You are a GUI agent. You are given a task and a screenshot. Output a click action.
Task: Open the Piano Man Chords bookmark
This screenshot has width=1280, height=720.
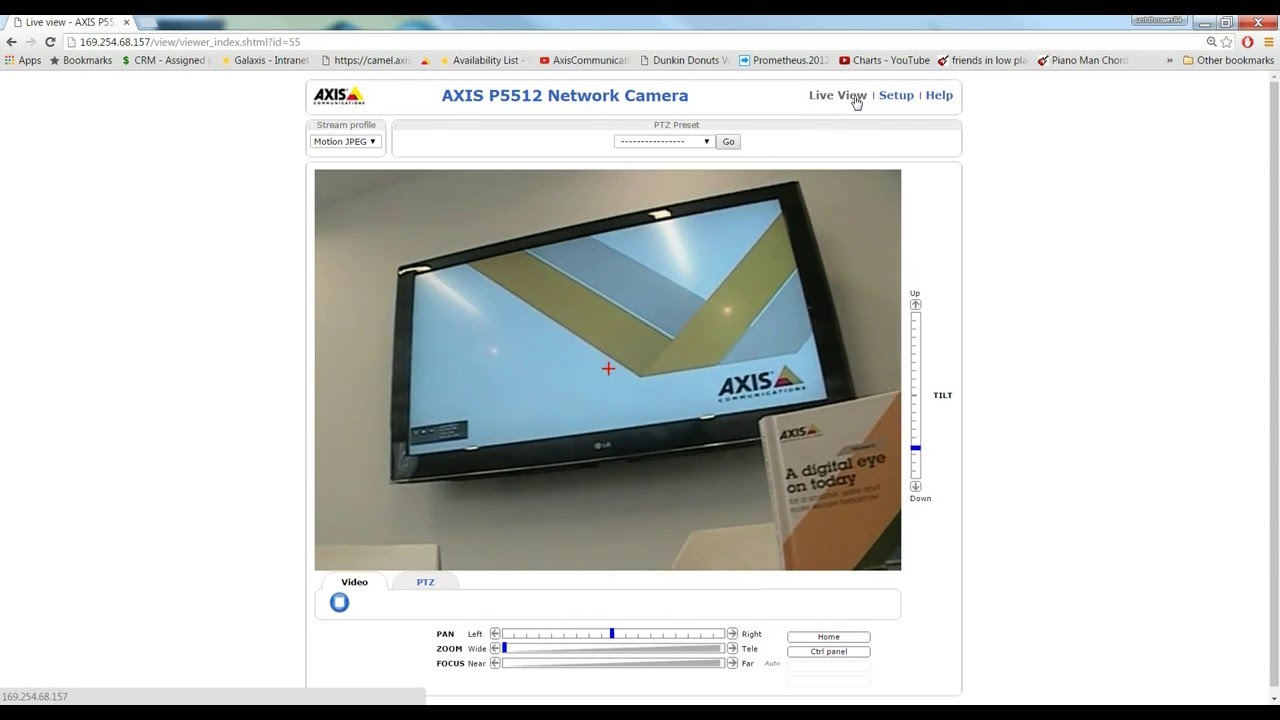tap(1083, 60)
